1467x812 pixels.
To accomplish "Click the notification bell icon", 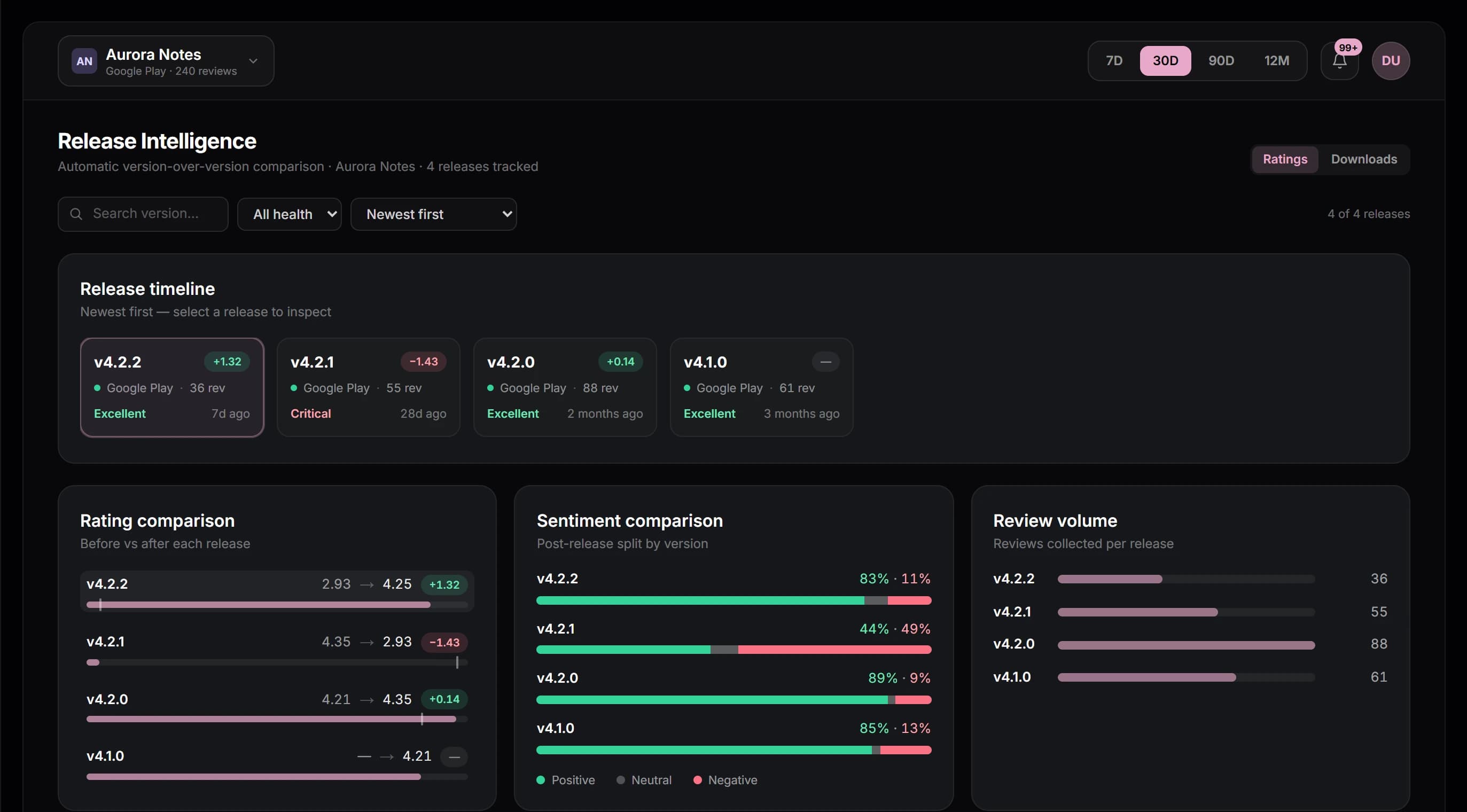I will point(1339,61).
